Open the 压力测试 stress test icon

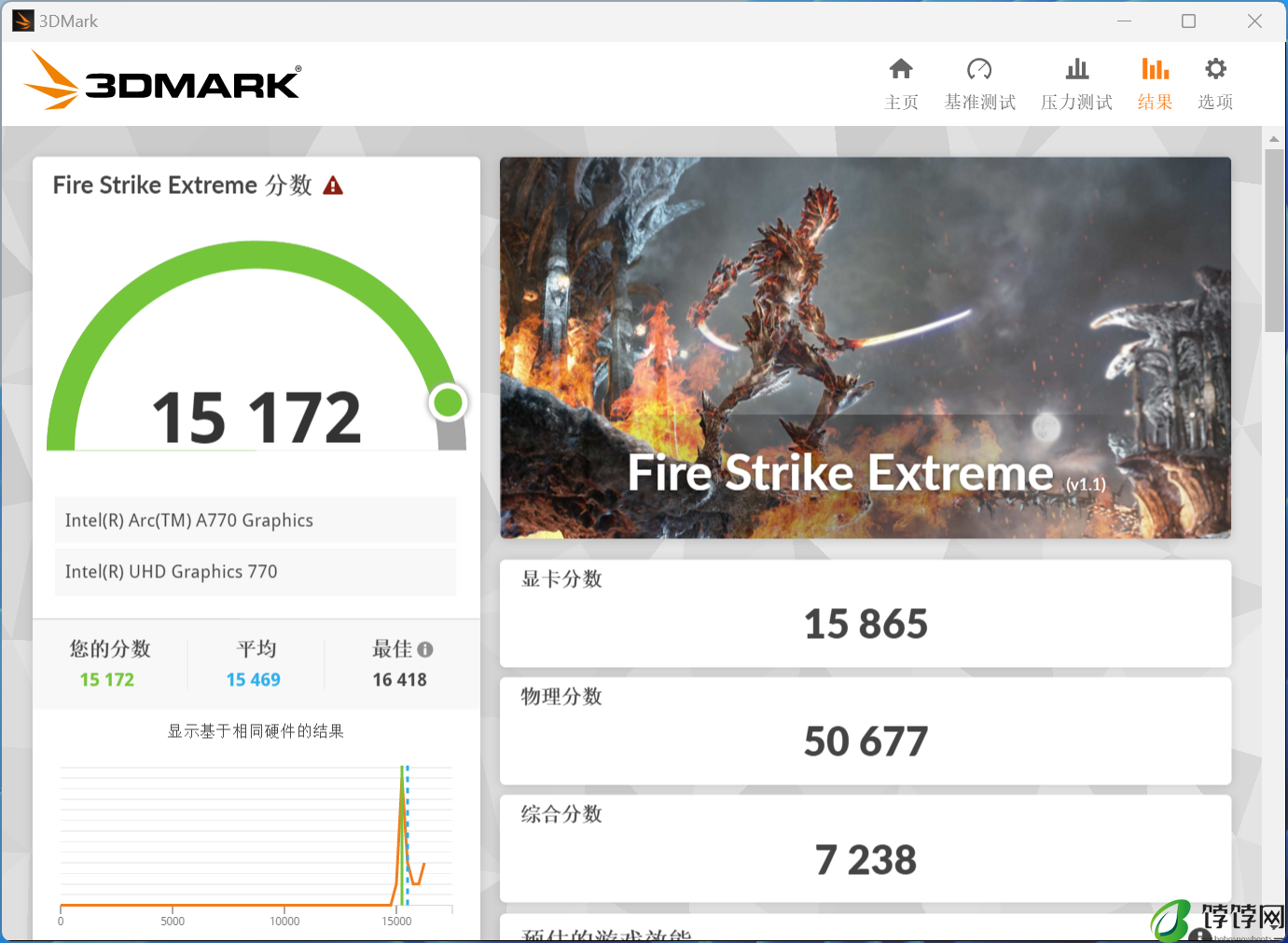pos(1077,69)
